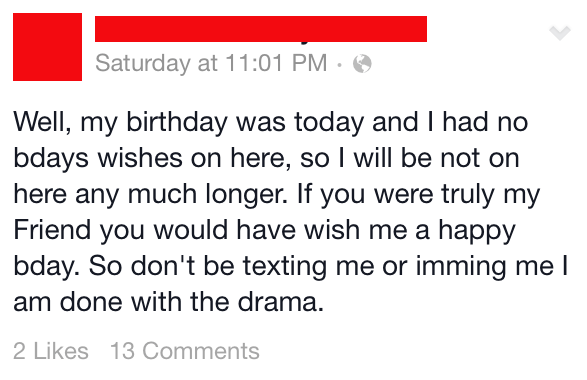
Task: Open the Saturday at 11:01 PM timestamp
Action: pos(211,63)
